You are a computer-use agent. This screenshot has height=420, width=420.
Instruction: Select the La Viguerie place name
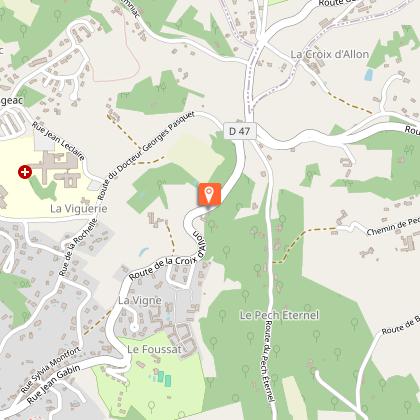(x=79, y=209)
